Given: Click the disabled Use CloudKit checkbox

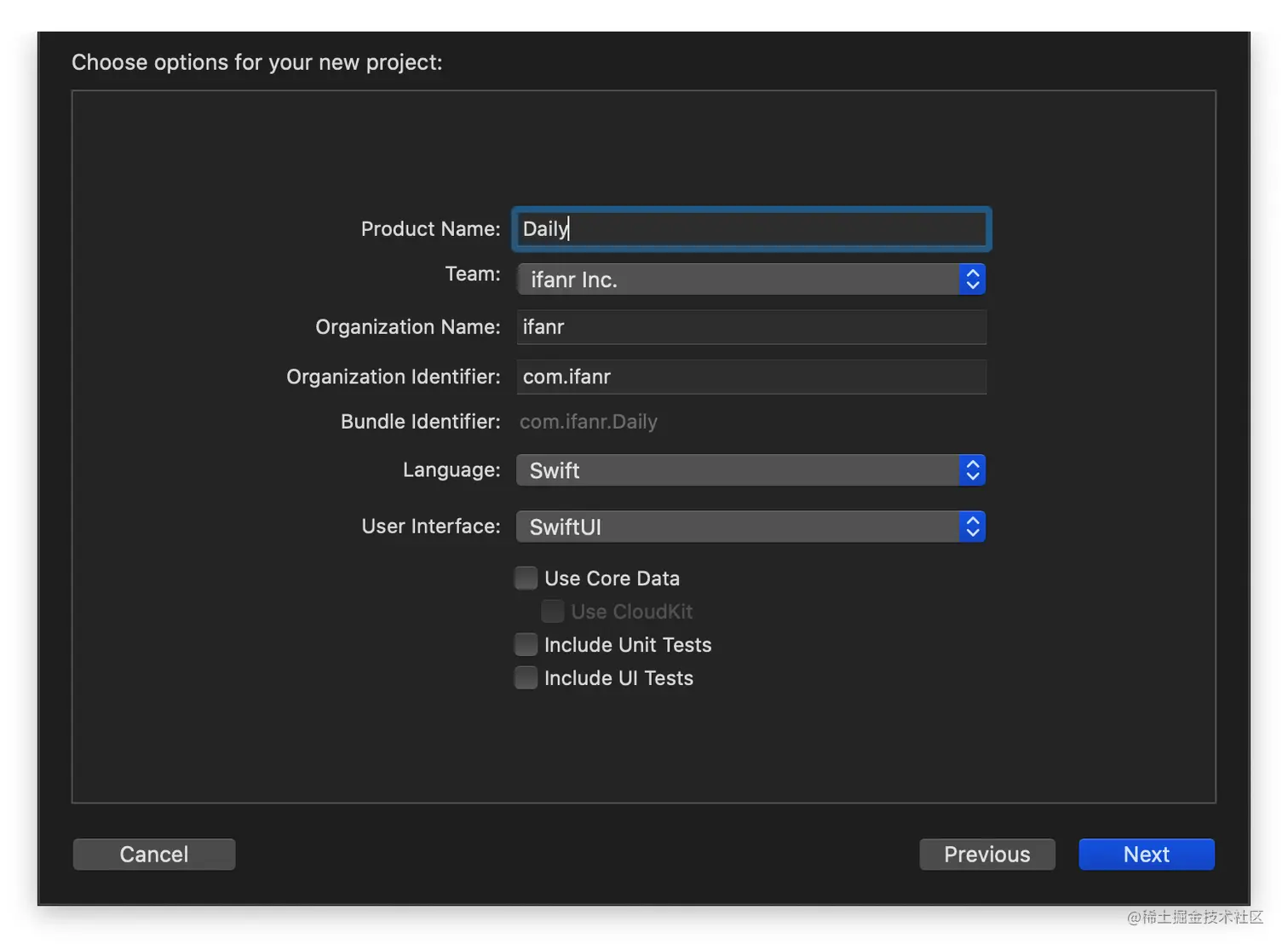Looking at the screenshot, I should 553,612.
